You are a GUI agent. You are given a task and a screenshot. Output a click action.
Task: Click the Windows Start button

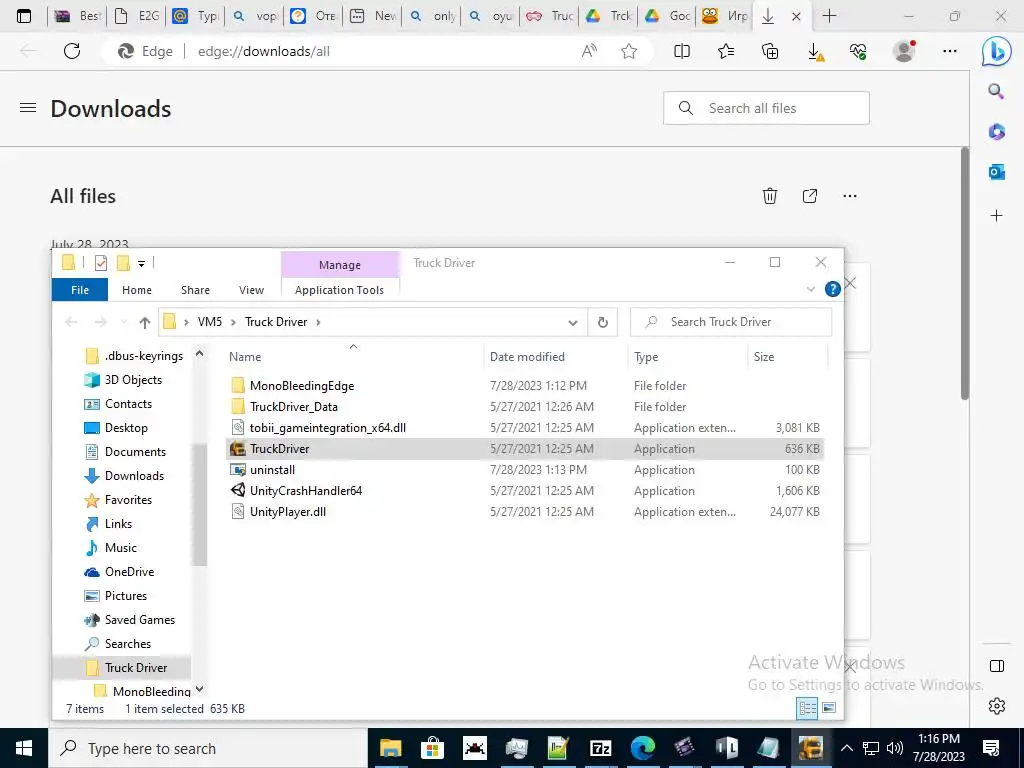[24, 748]
